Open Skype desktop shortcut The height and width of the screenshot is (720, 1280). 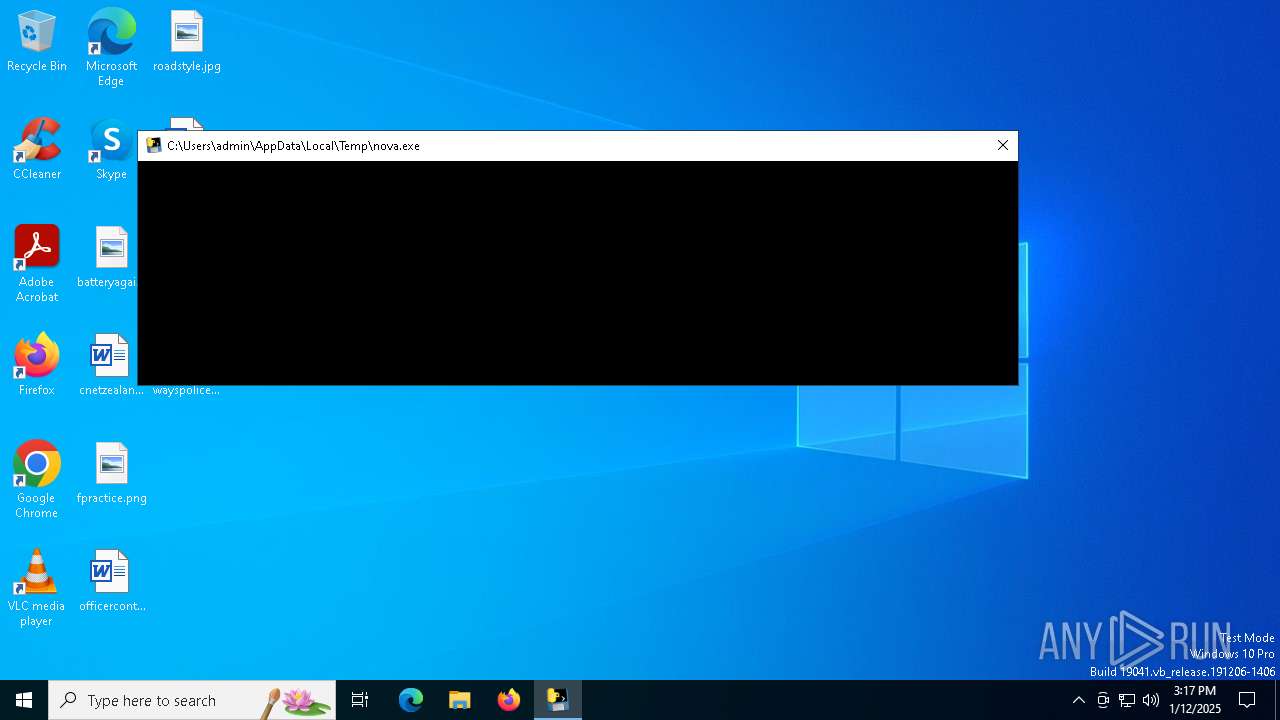tap(111, 150)
